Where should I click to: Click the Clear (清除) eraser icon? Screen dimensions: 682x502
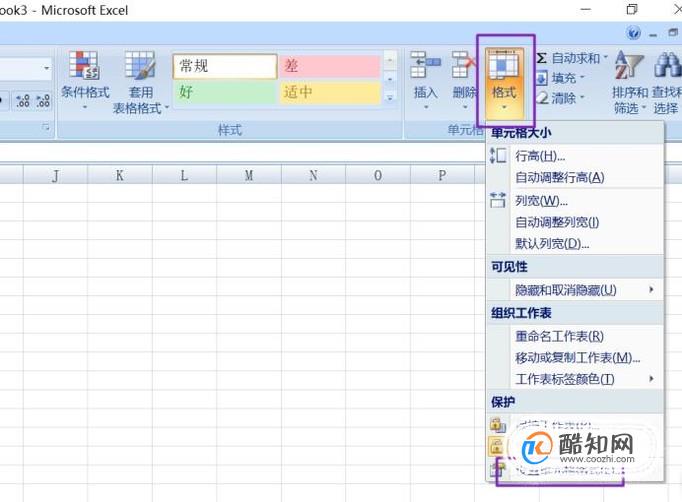click(542, 98)
